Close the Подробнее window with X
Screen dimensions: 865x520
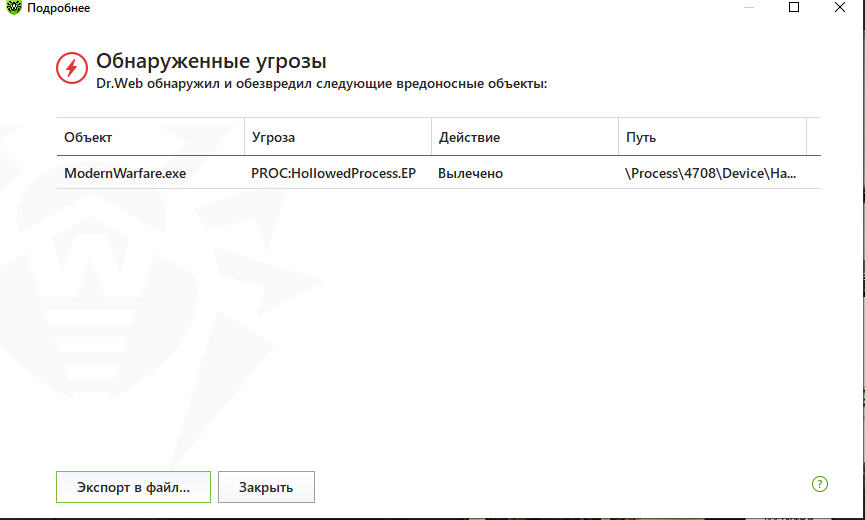point(840,7)
